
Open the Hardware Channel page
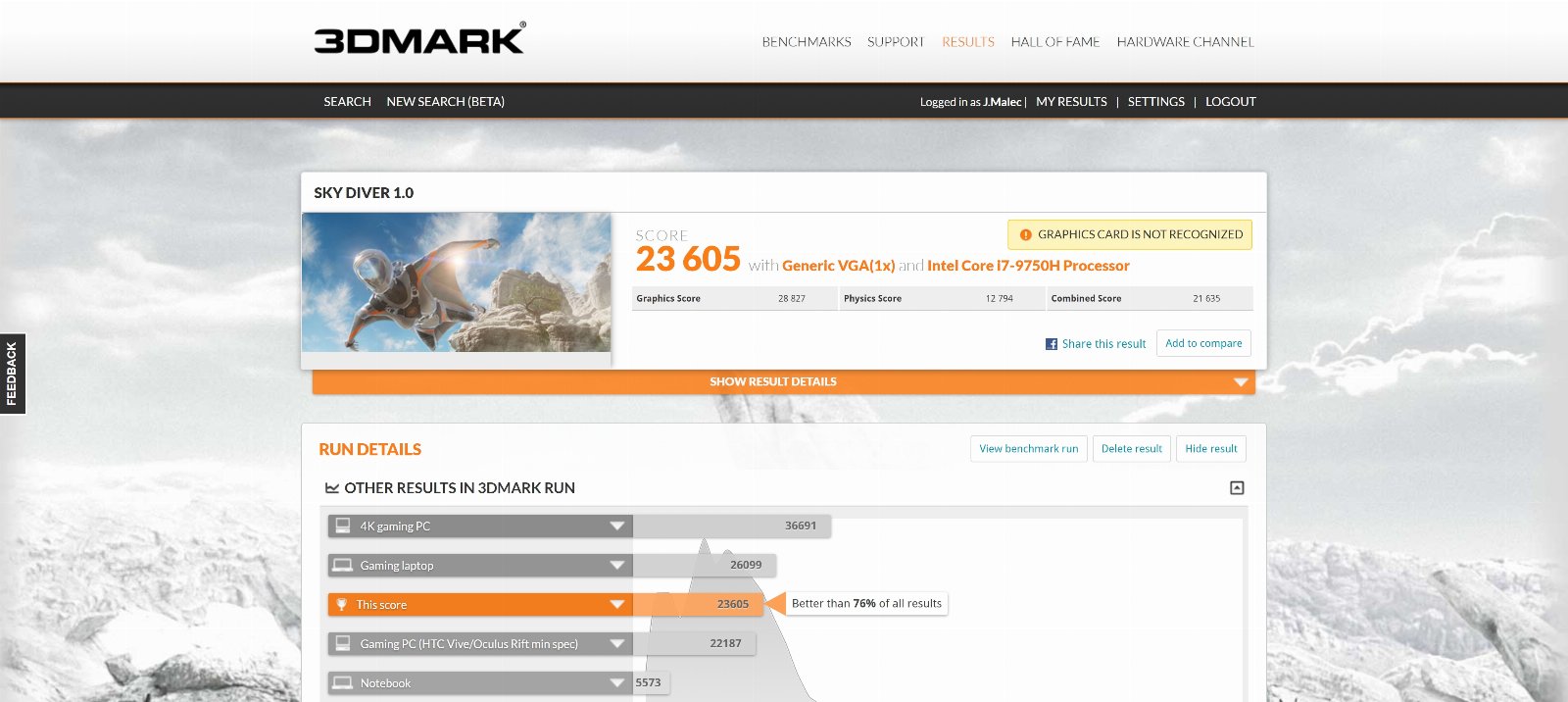pos(1186,42)
